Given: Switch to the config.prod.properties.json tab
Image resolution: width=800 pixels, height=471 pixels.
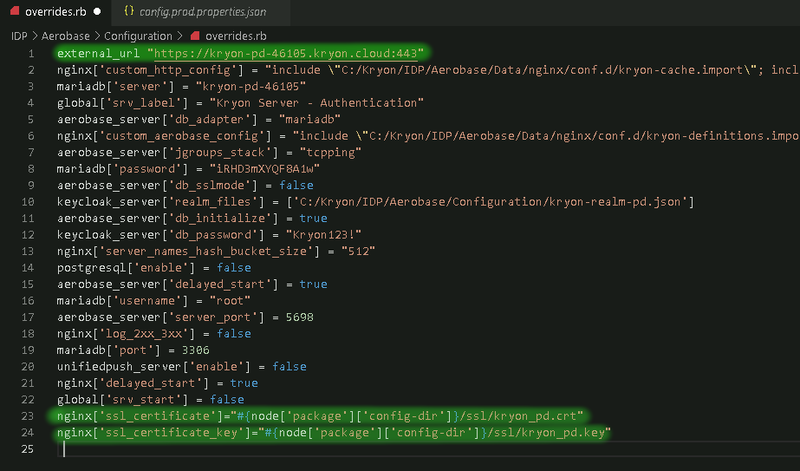Looking at the screenshot, I should click(x=206, y=11).
